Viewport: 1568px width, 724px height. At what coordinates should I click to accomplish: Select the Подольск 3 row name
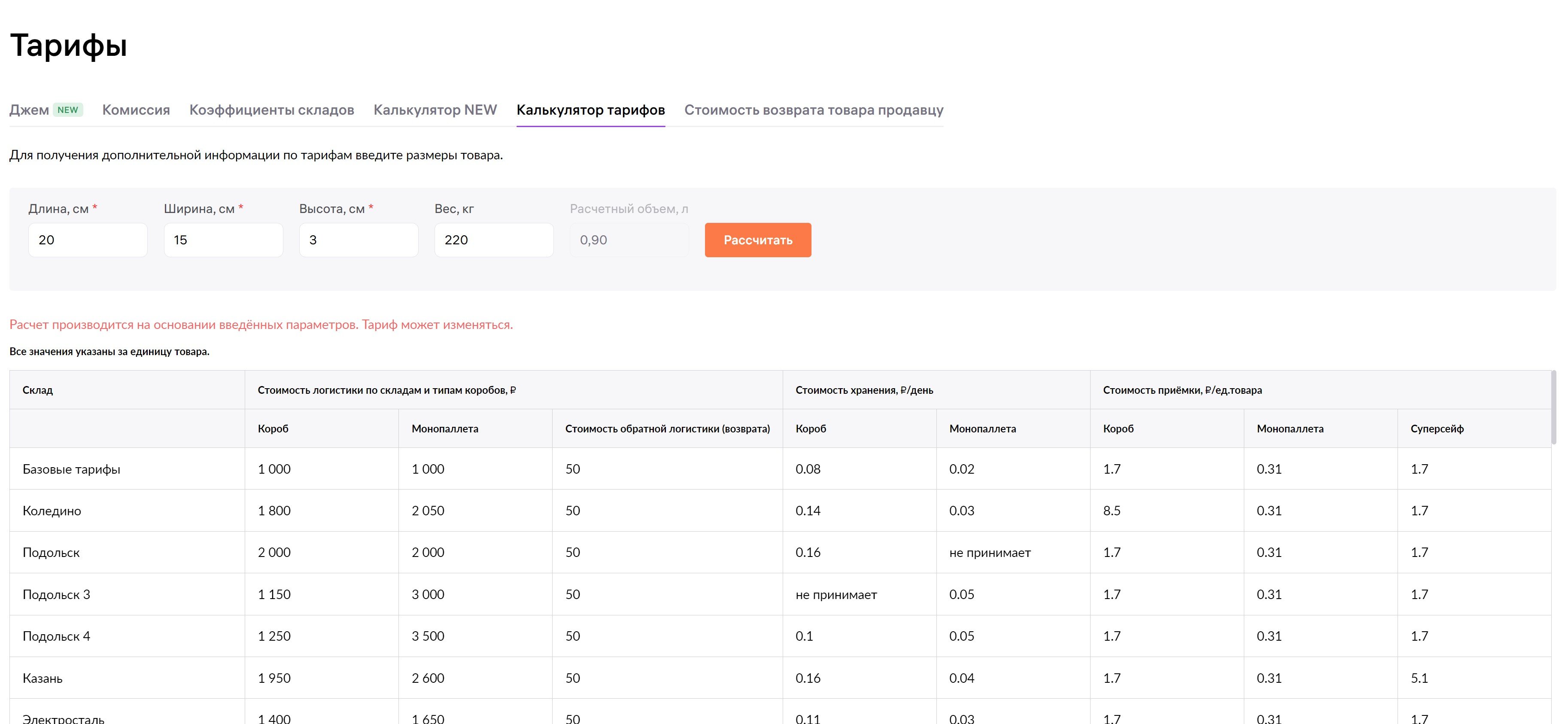tap(56, 594)
